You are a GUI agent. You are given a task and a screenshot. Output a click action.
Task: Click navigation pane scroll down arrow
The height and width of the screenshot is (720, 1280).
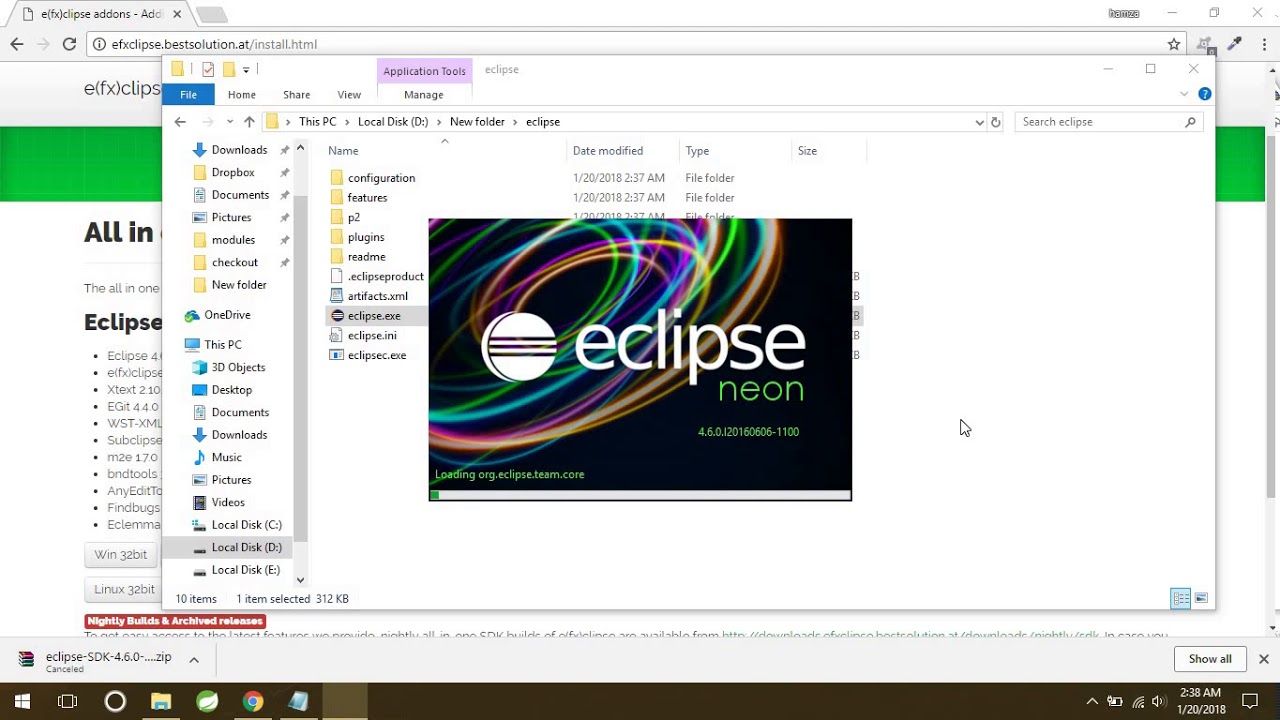(x=300, y=580)
